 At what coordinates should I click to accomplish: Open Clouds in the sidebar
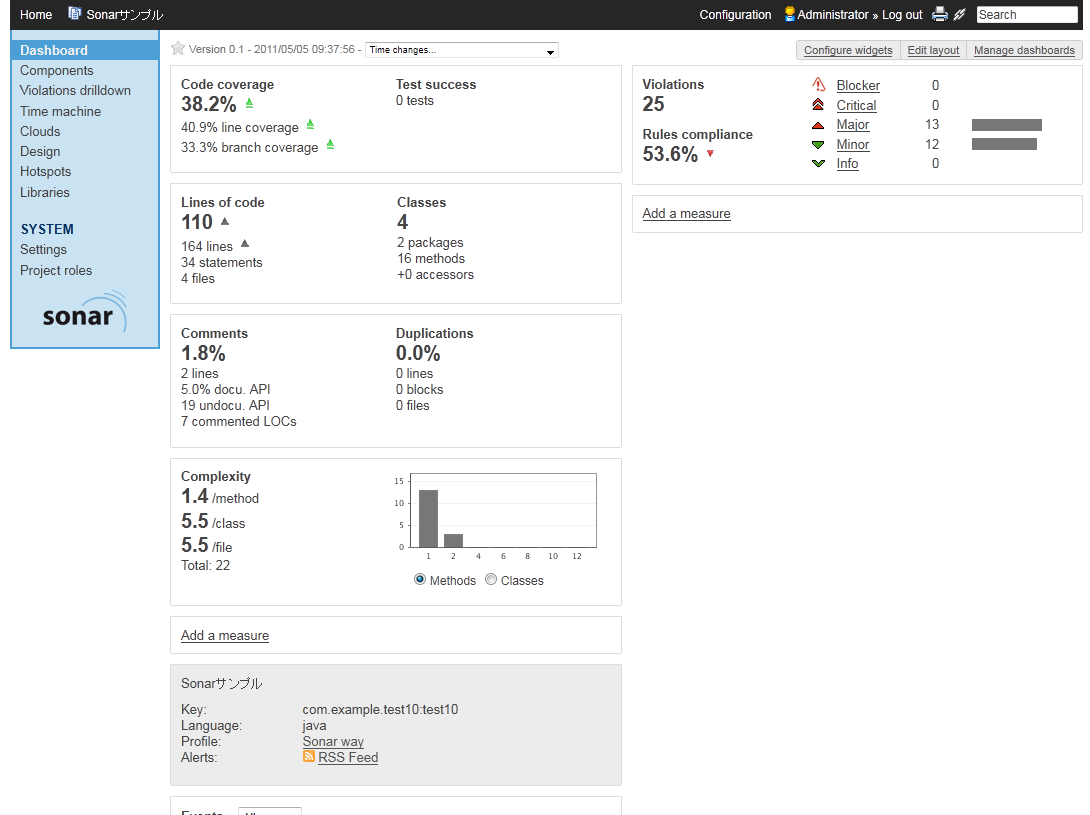pyautogui.click(x=40, y=131)
